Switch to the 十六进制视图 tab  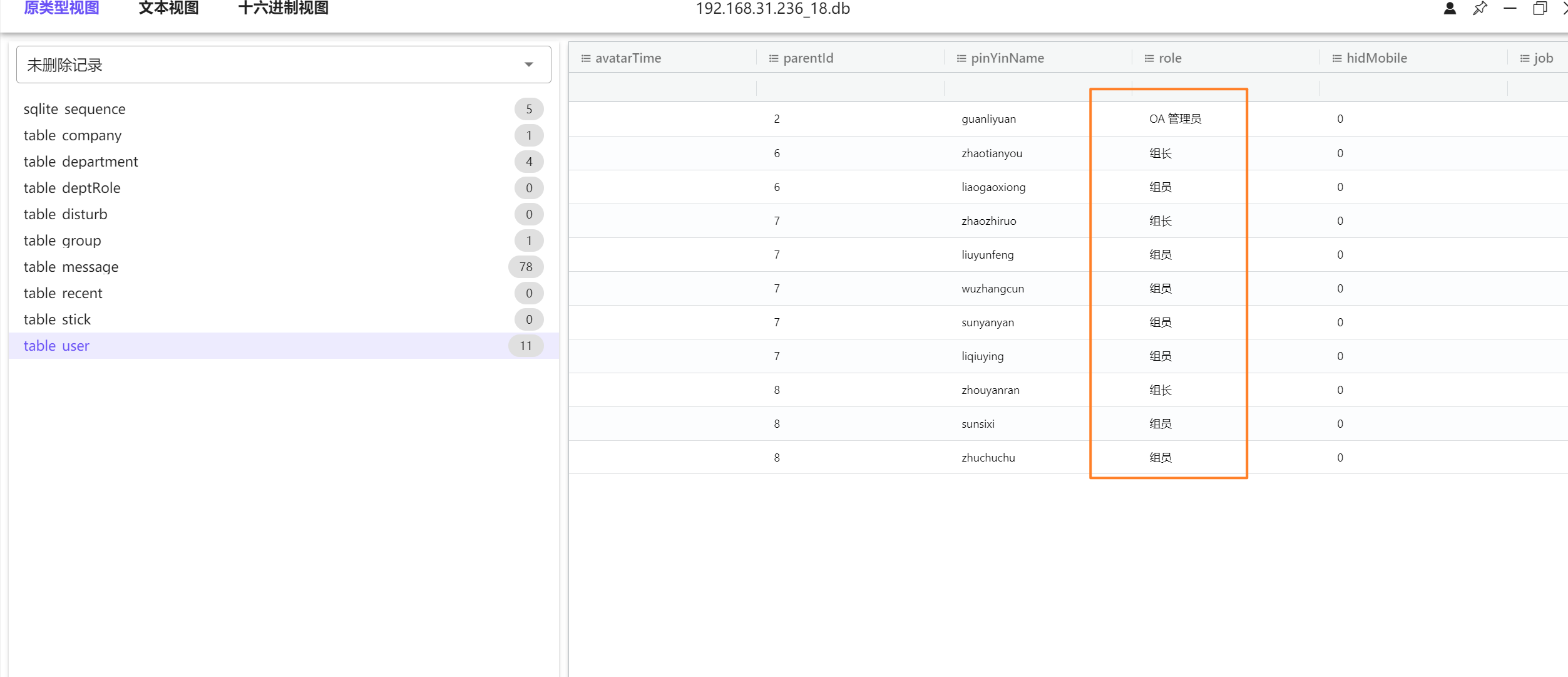click(x=283, y=9)
